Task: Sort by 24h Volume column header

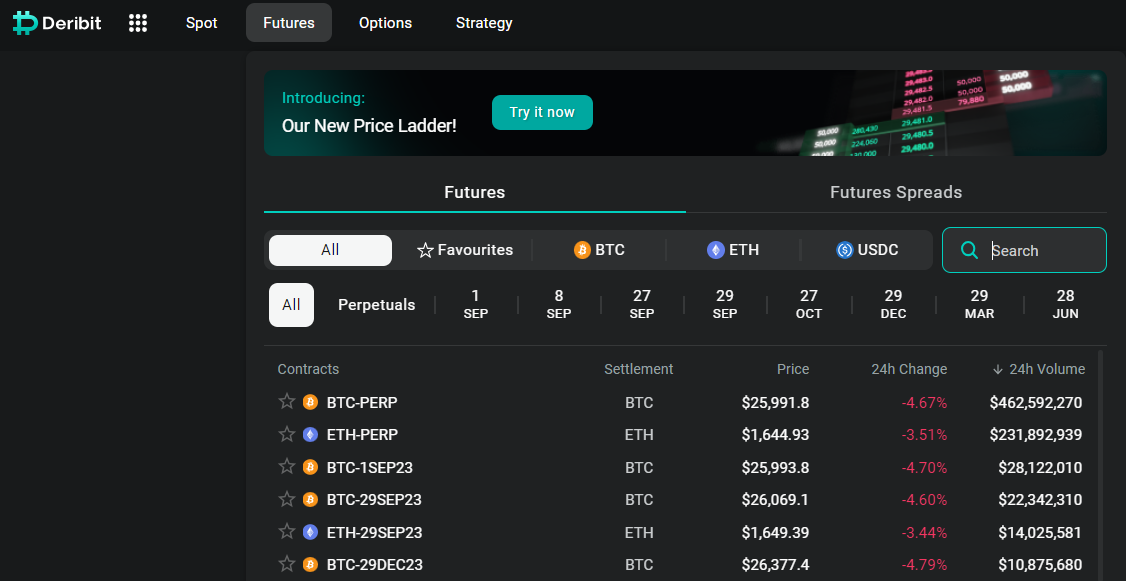Action: click(x=1039, y=369)
